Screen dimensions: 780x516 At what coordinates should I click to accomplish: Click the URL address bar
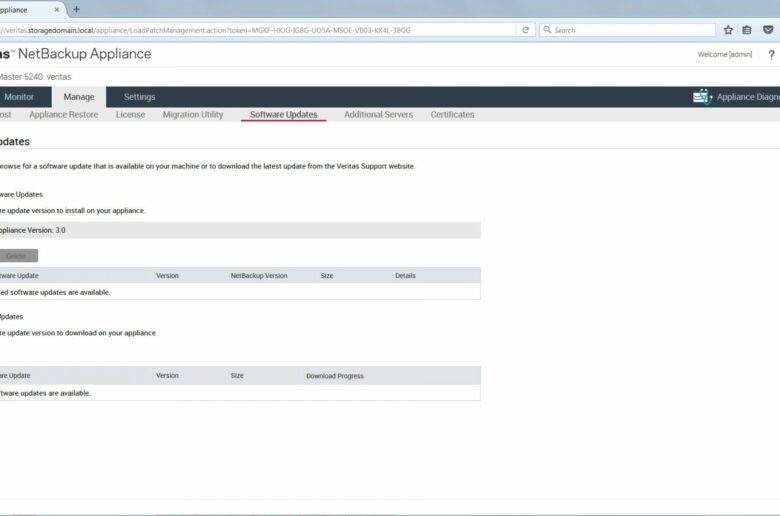(258, 30)
